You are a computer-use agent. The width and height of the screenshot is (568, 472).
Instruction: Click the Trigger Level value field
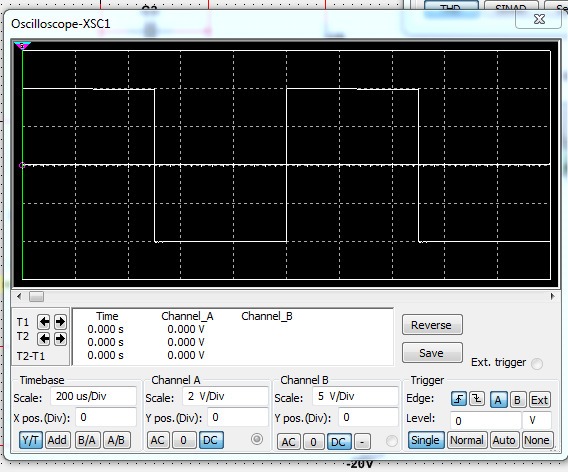485,421
